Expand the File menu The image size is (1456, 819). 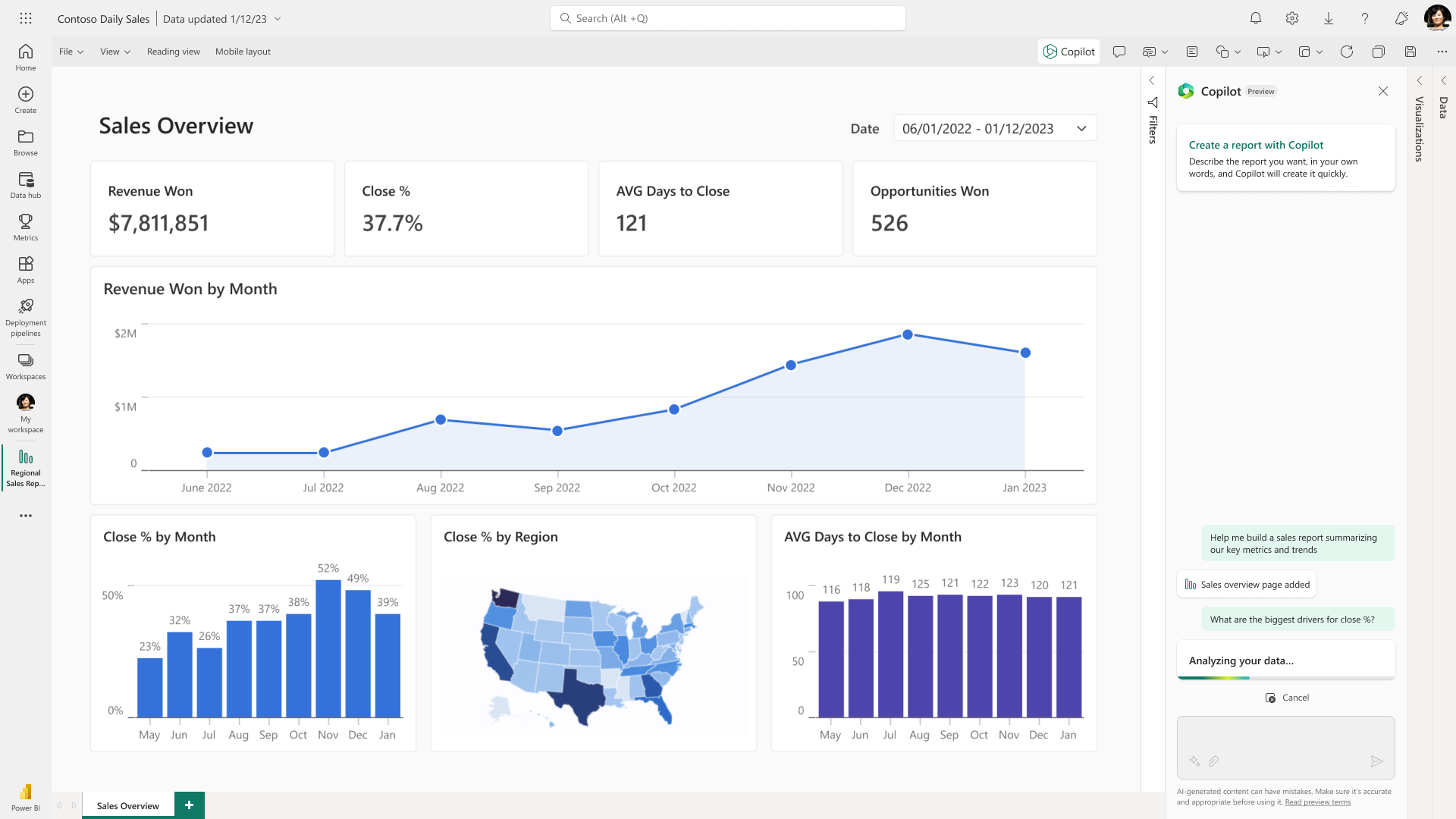point(70,51)
